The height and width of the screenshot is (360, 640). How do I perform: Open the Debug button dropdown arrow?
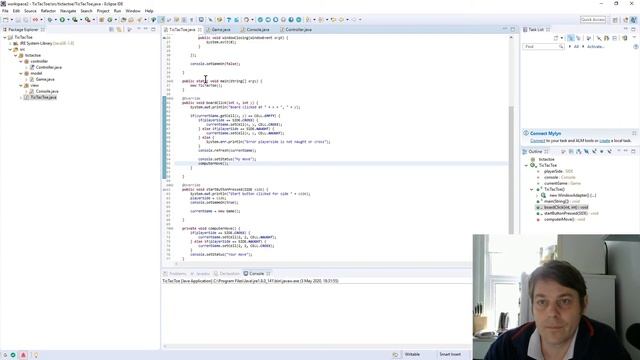click(x=55, y=20)
